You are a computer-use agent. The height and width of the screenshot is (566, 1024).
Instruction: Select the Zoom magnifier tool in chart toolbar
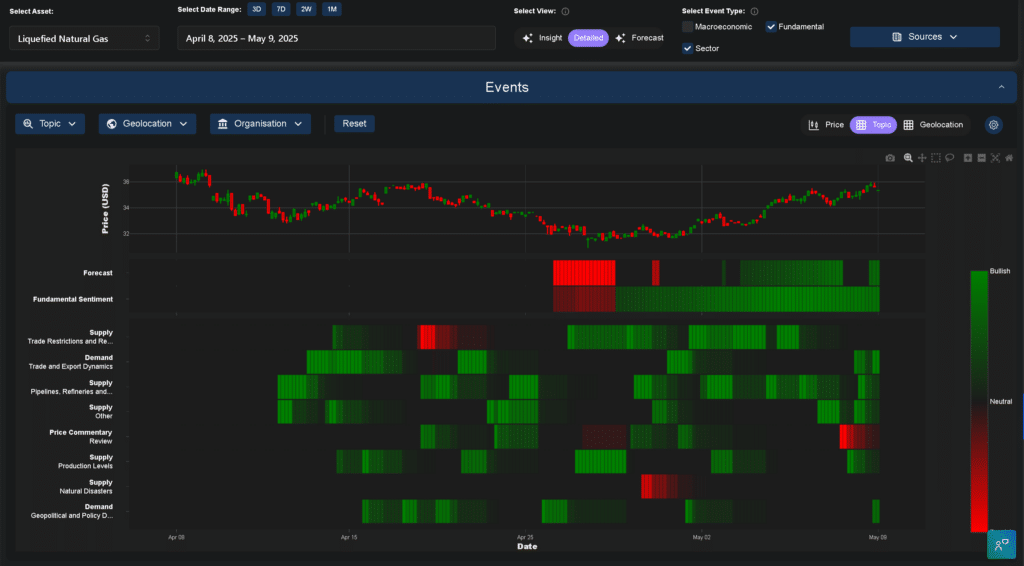[x=908, y=158]
